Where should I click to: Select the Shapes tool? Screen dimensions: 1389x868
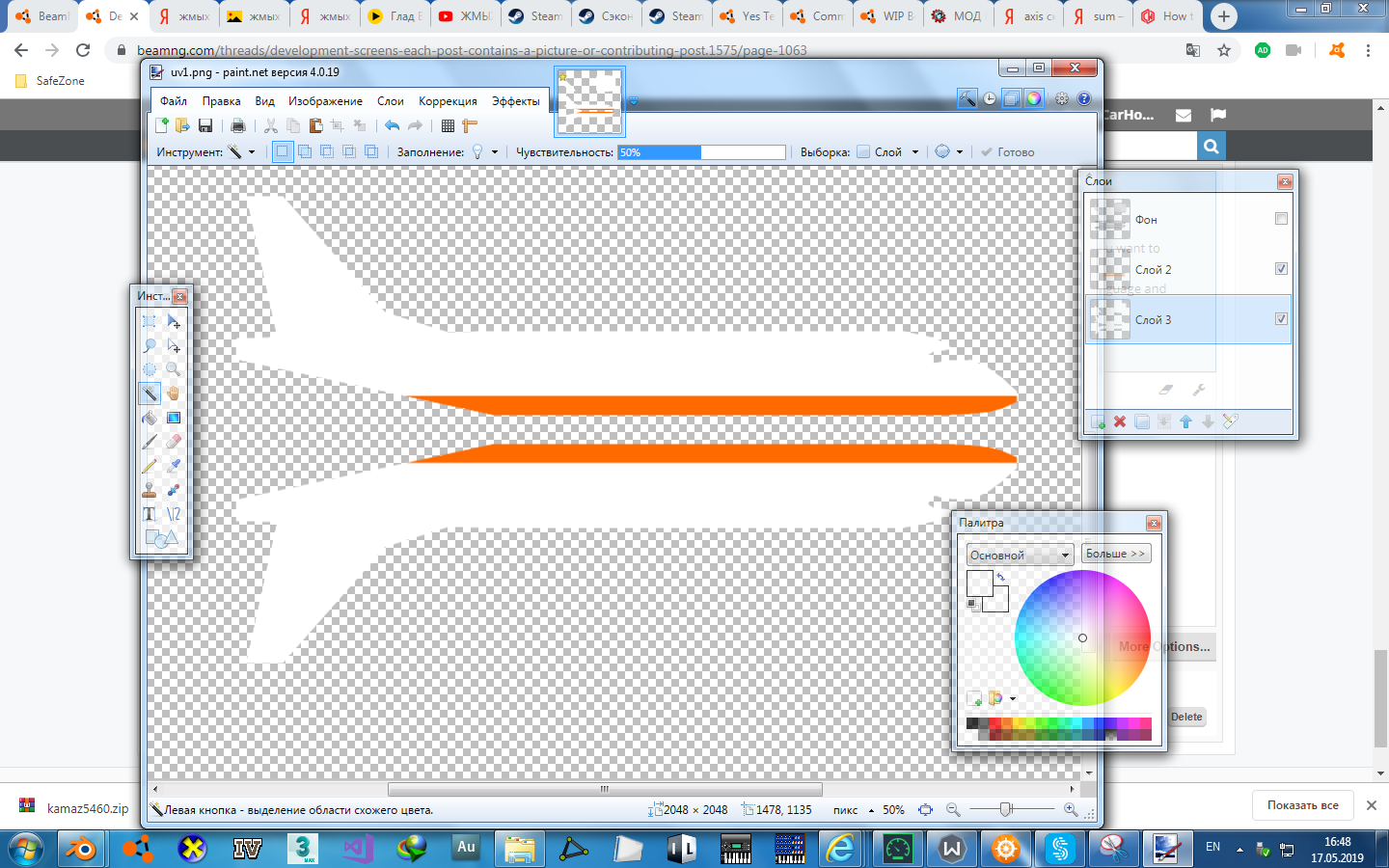161,538
